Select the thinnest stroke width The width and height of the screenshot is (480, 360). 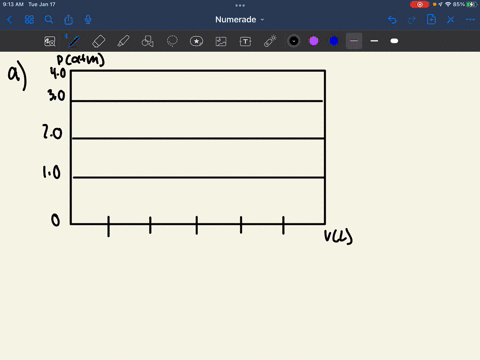(354, 41)
